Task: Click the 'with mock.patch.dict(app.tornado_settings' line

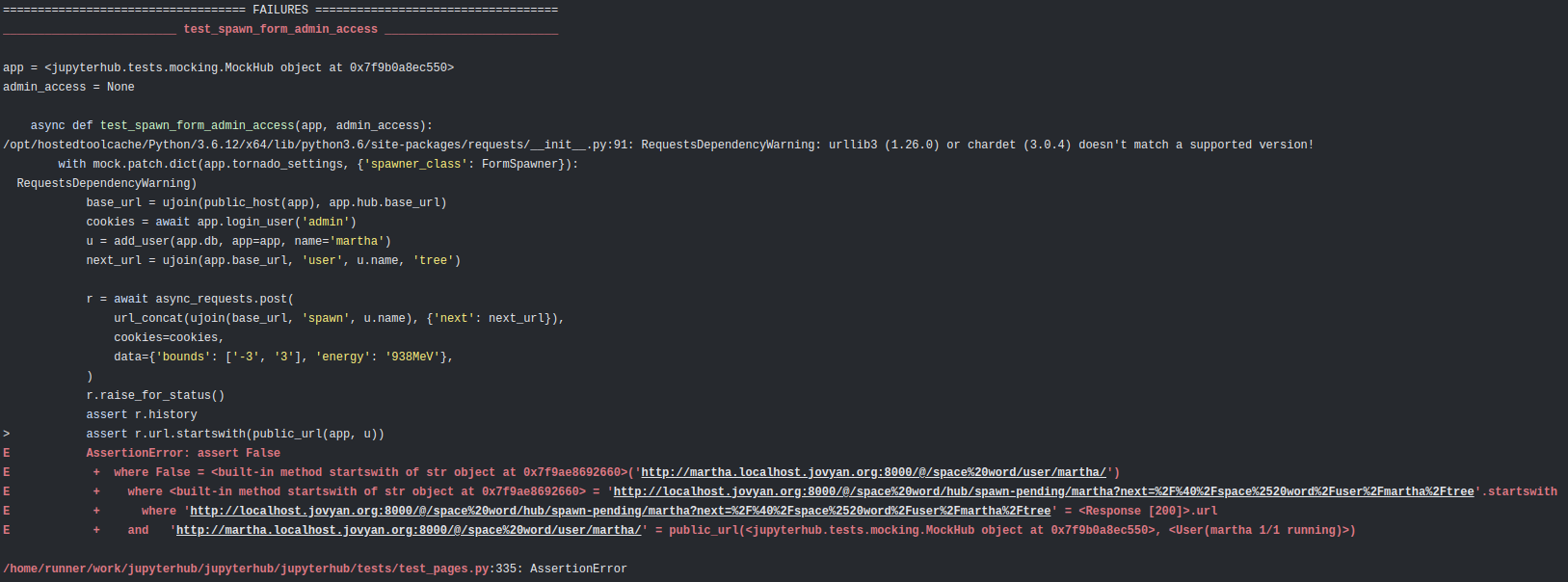Action: click(318, 164)
